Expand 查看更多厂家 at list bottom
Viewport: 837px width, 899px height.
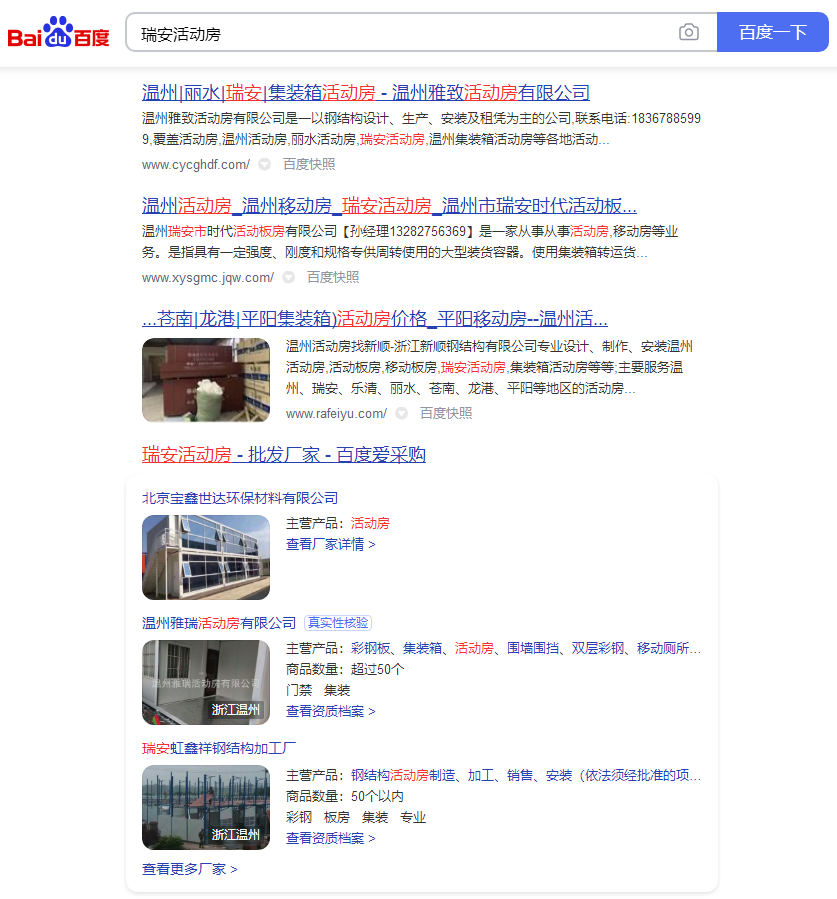pos(189,869)
